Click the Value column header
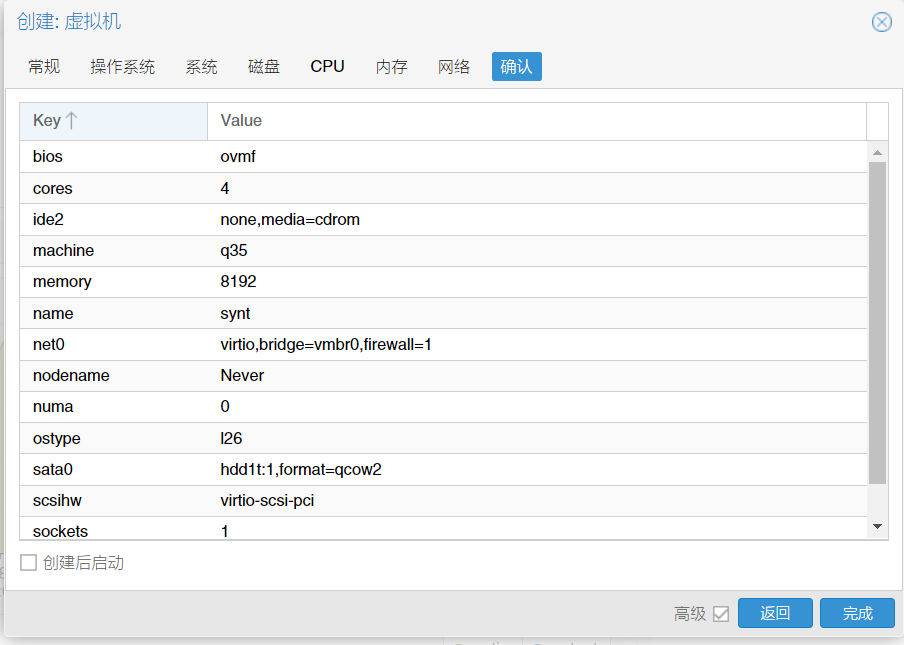The image size is (904, 645). point(537,121)
